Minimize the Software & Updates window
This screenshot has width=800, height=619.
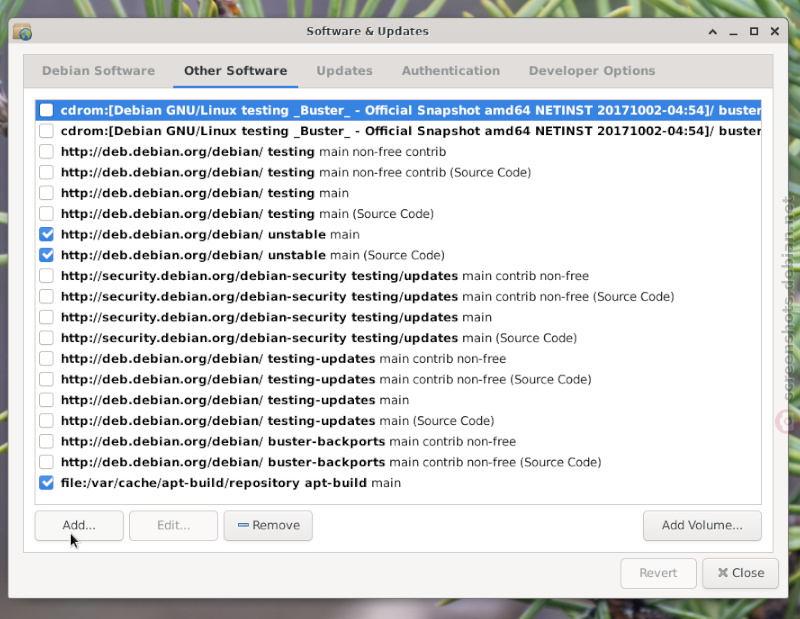tap(734, 32)
